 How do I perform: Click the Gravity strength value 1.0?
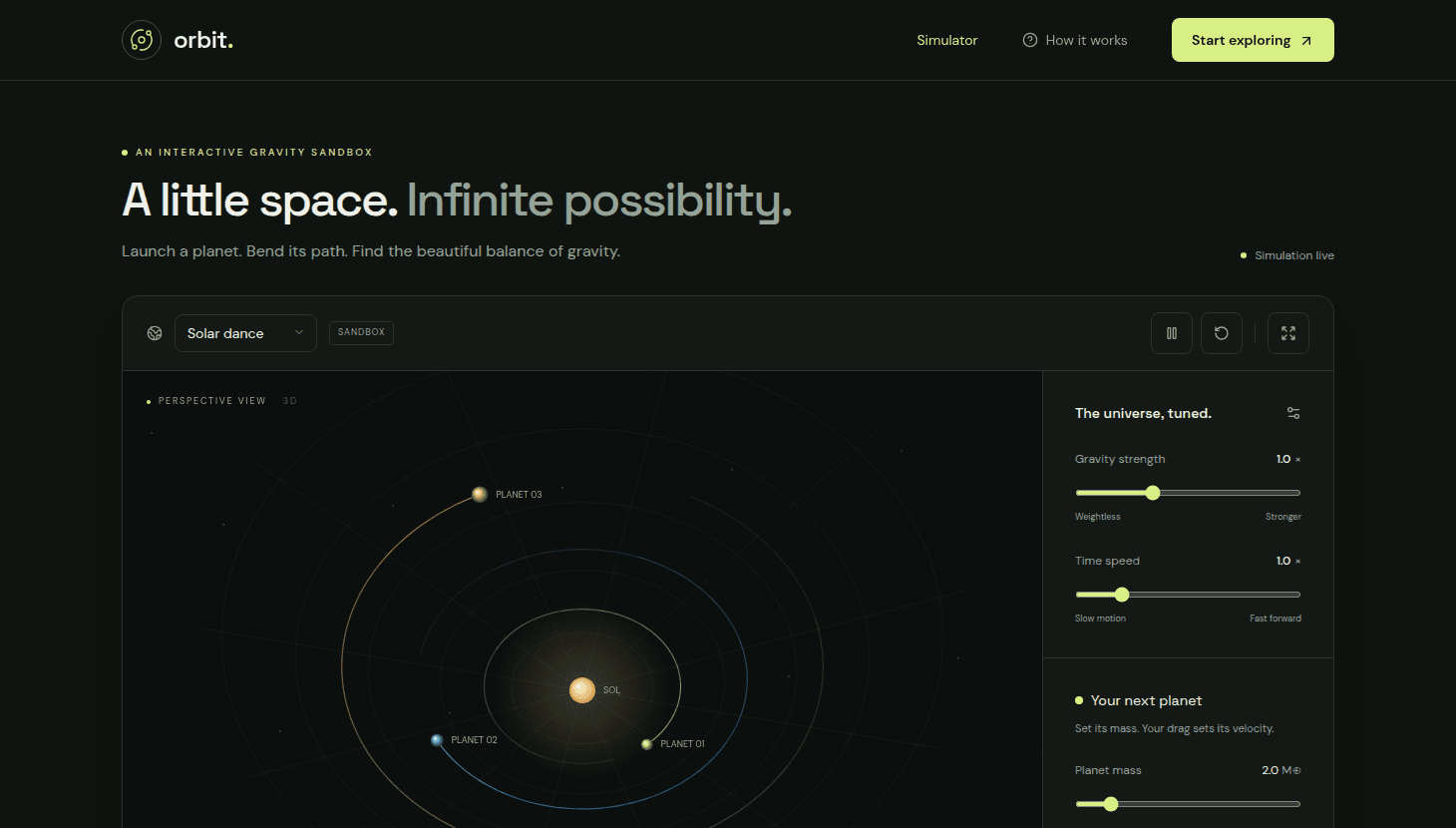click(x=1283, y=459)
